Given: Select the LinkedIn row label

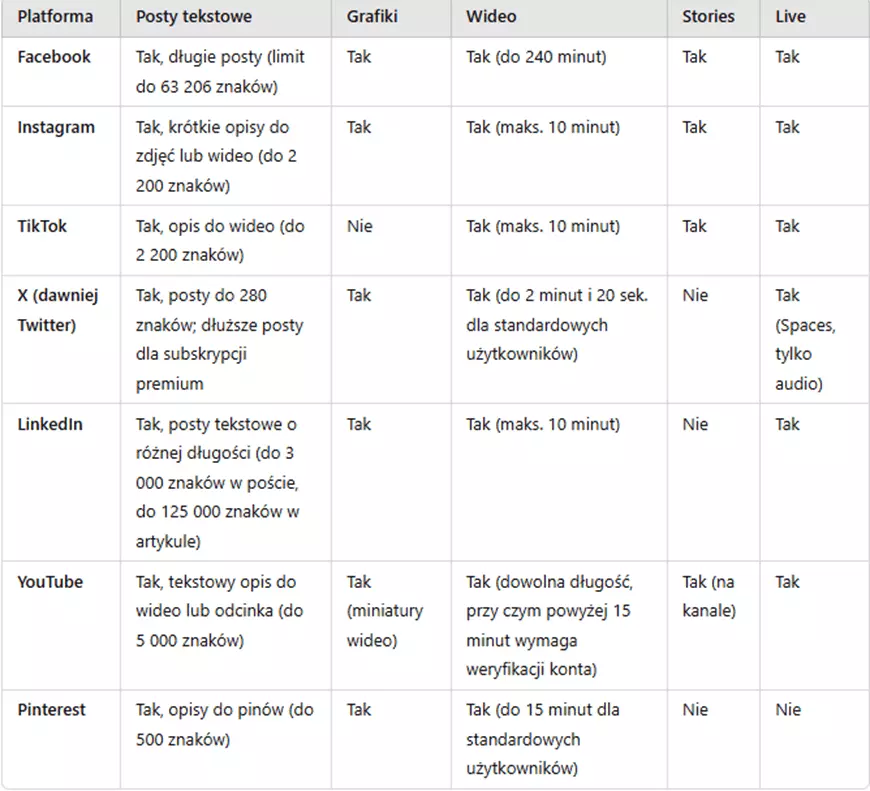Looking at the screenshot, I should tap(50, 424).
